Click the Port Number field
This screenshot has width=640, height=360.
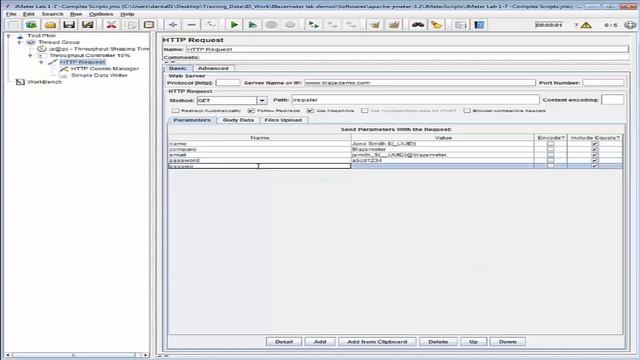[x=603, y=83]
